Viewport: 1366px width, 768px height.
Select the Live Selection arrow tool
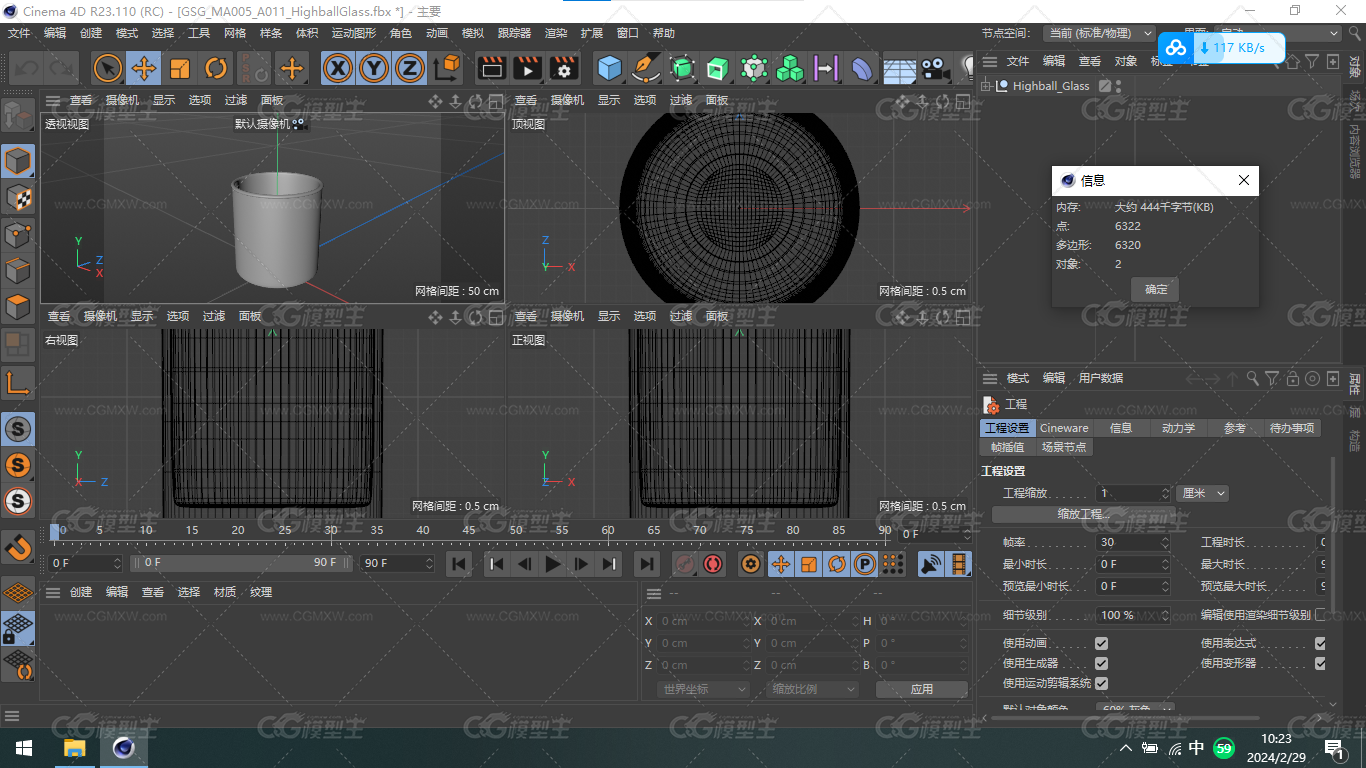108,68
